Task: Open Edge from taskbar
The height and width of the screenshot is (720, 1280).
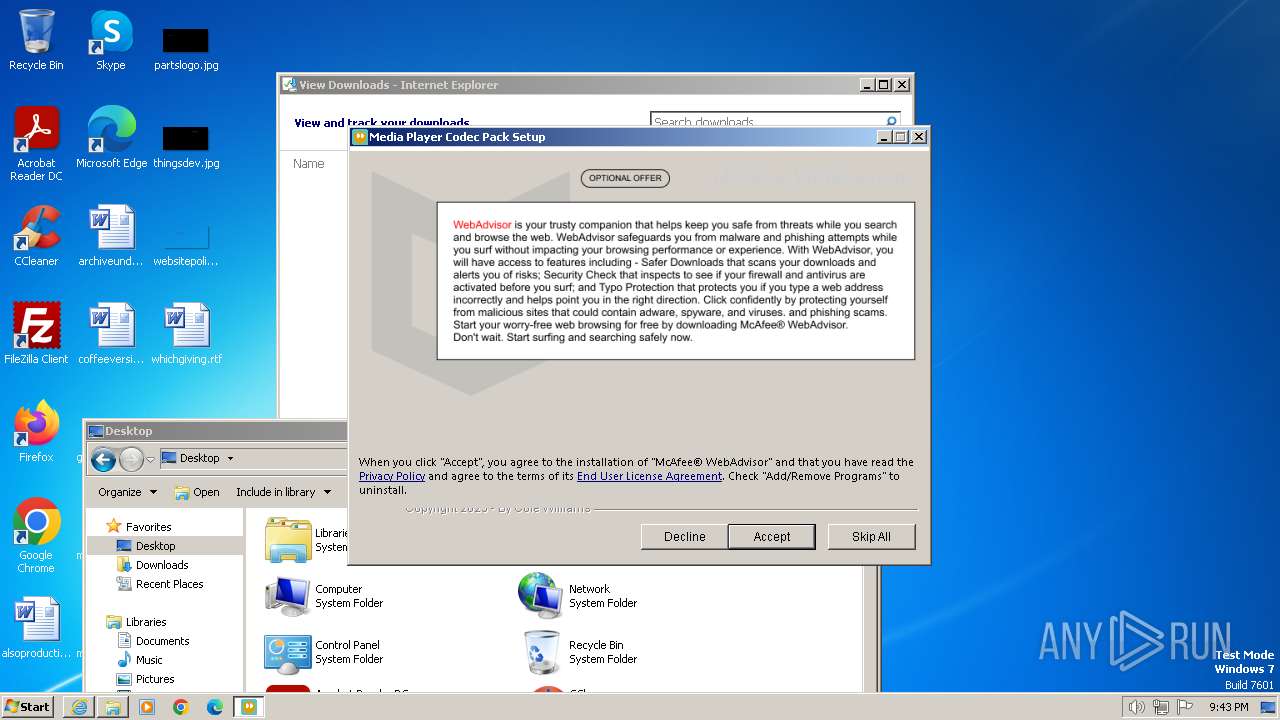Action: point(215,707)
